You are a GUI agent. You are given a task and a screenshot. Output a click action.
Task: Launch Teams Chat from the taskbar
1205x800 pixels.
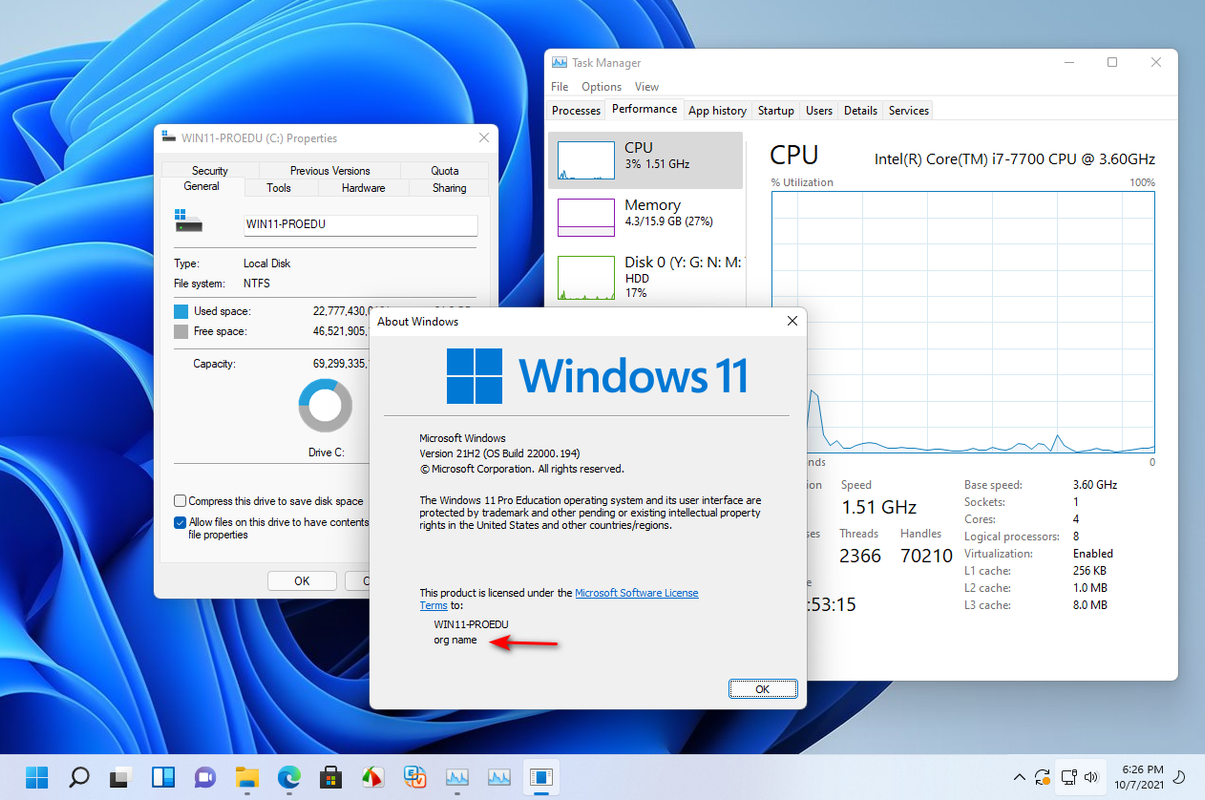[205, 777]
